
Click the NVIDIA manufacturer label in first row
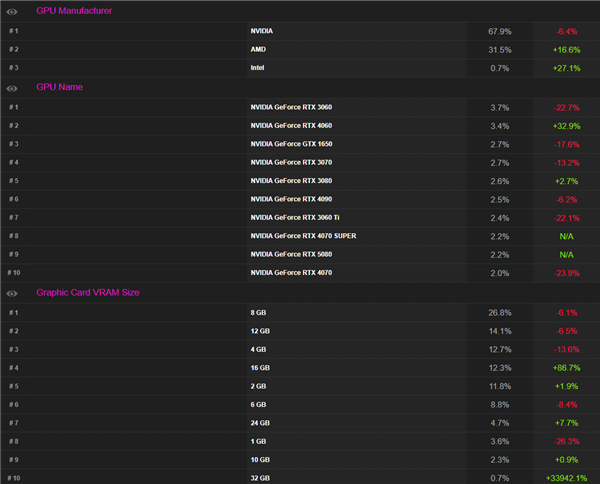point(261,31)
